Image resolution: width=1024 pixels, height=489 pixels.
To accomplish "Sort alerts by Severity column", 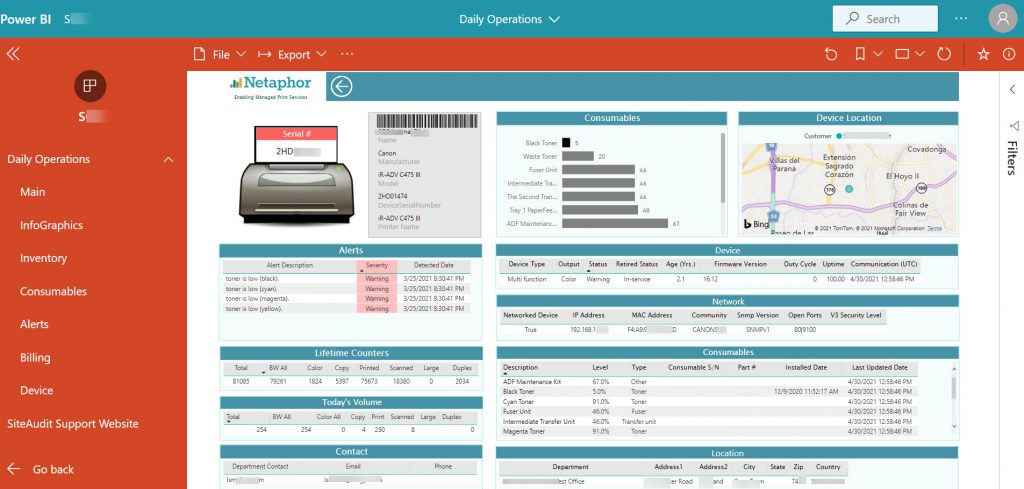I will point(377,266).
